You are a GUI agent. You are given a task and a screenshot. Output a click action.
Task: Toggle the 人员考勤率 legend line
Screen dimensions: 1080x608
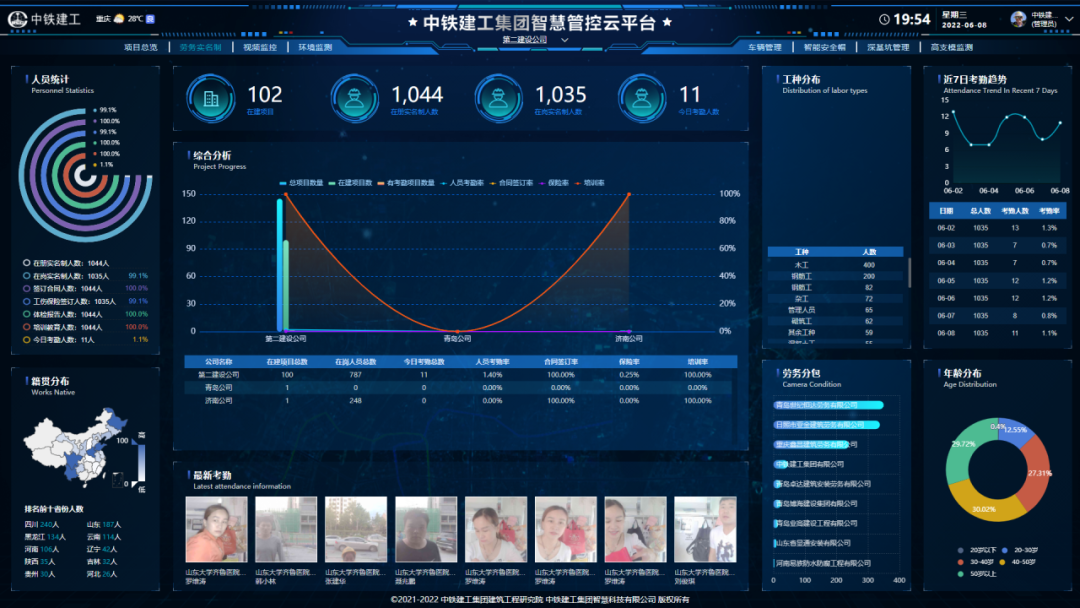(x=462, y=183)
